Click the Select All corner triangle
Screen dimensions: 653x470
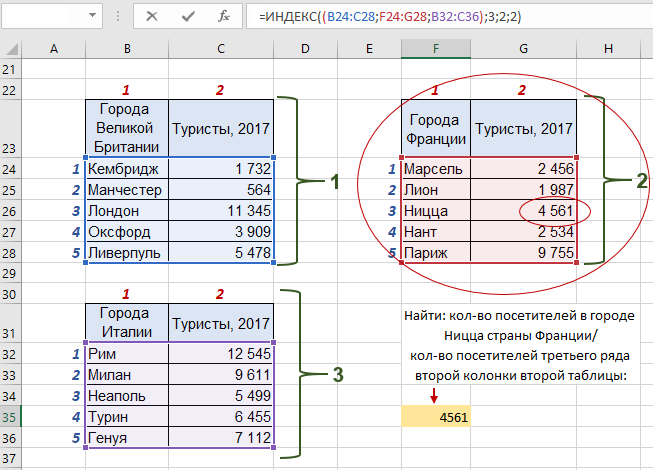(11, 48)
